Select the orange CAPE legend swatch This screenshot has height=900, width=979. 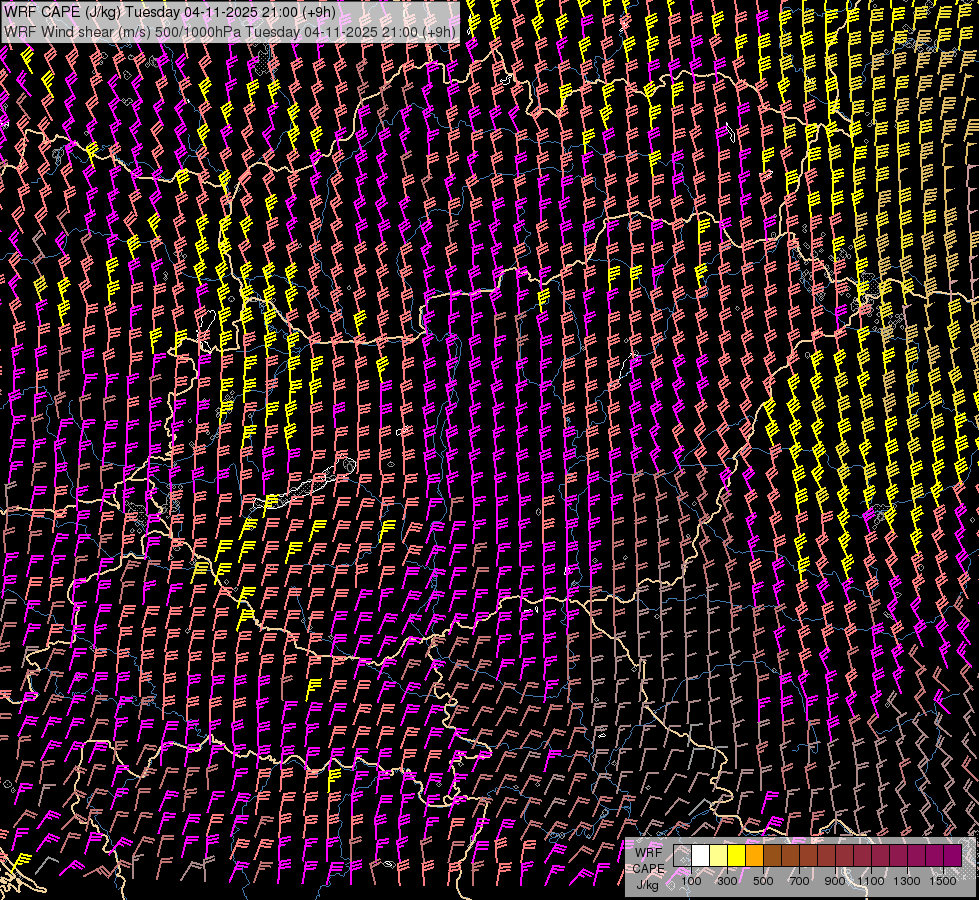(x=754, y=856)
